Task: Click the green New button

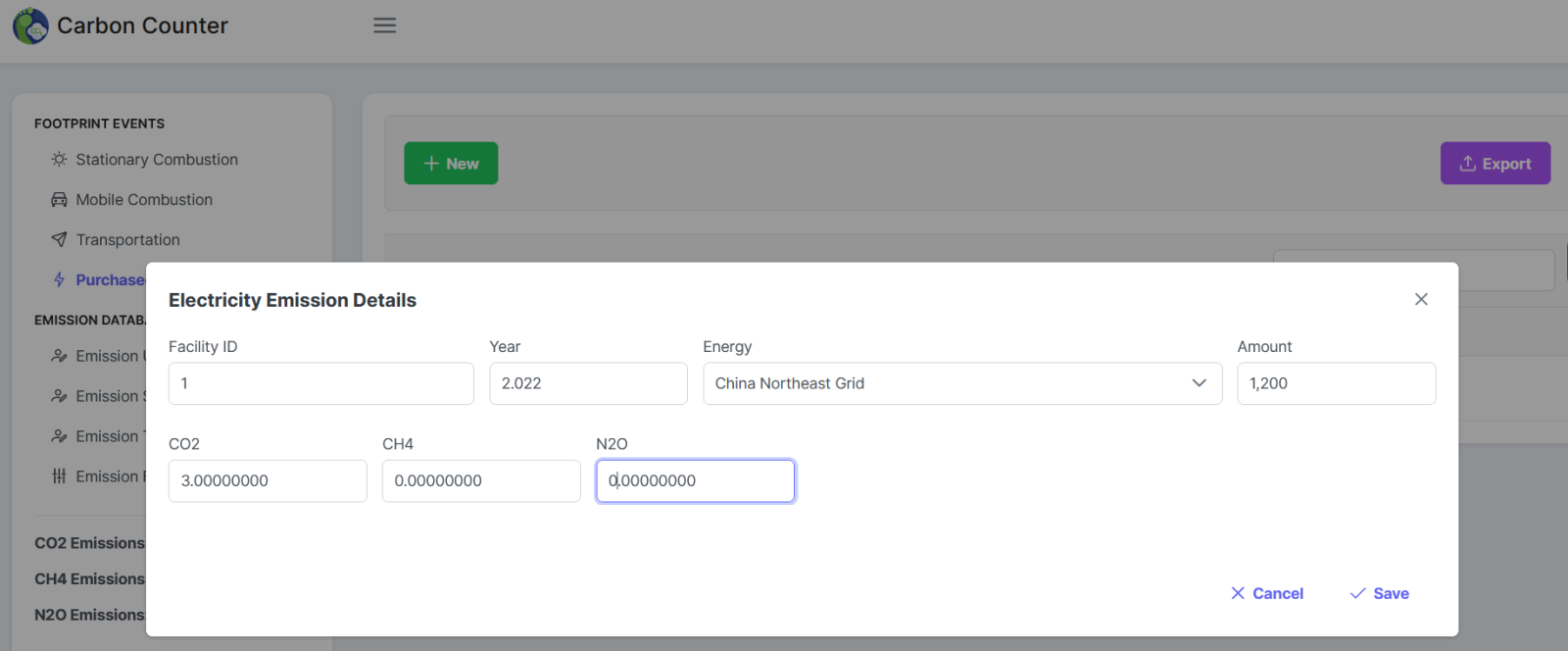Action: click(451, 164)
